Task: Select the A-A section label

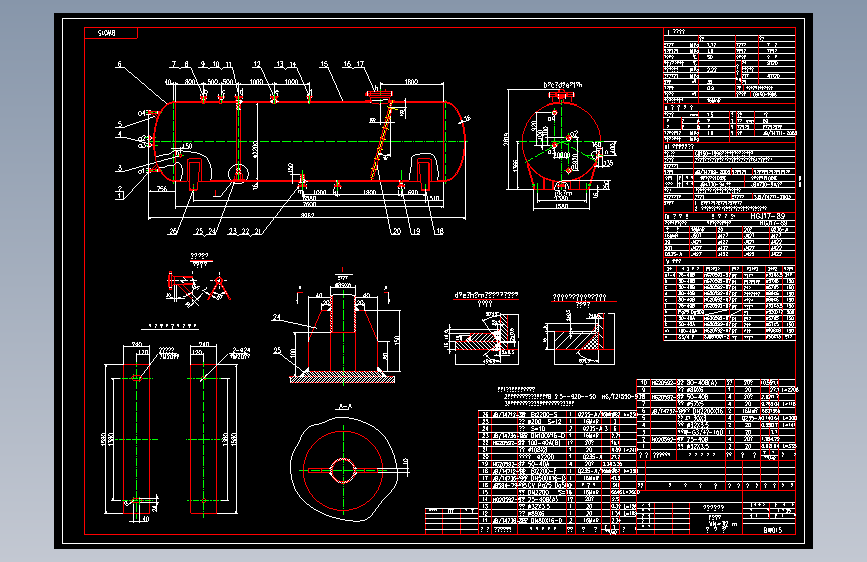Action: tap(344, 407)
